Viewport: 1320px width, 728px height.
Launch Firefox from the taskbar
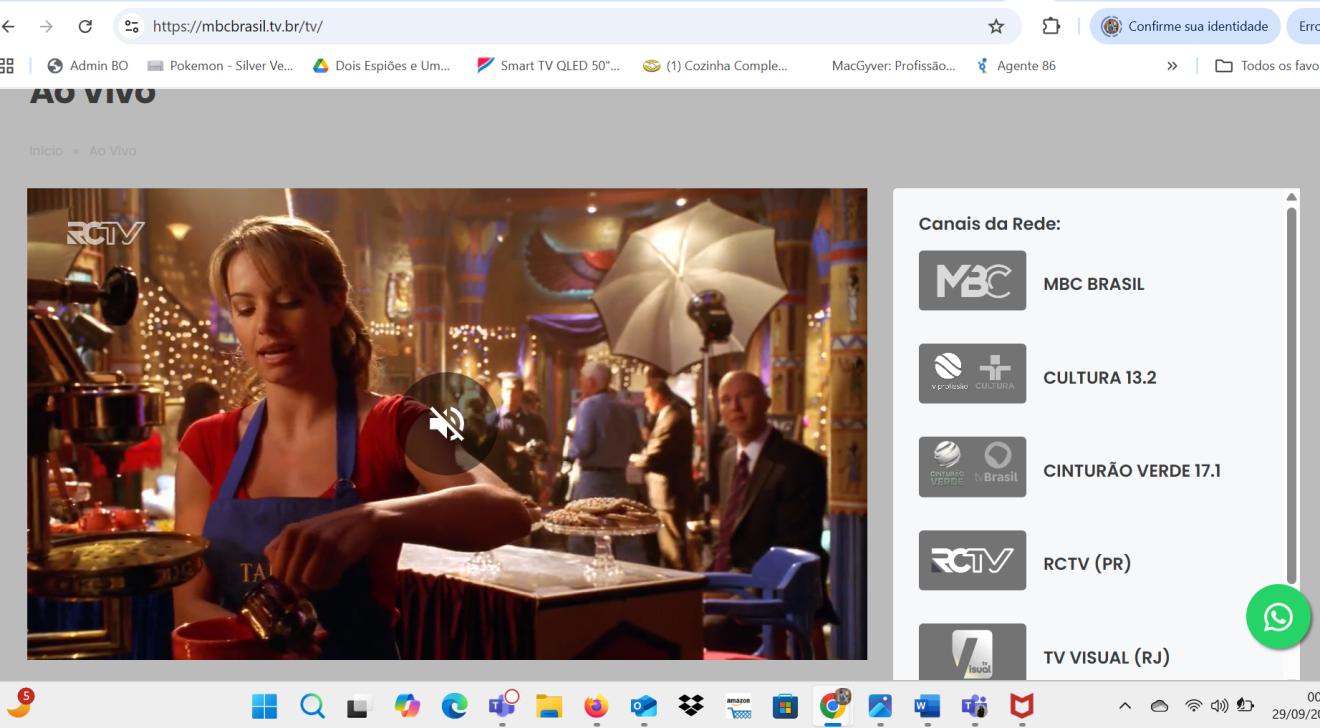(596, 706)
